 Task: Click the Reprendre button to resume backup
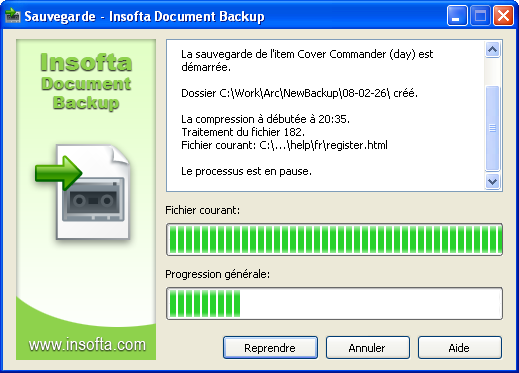click(270, 348)
